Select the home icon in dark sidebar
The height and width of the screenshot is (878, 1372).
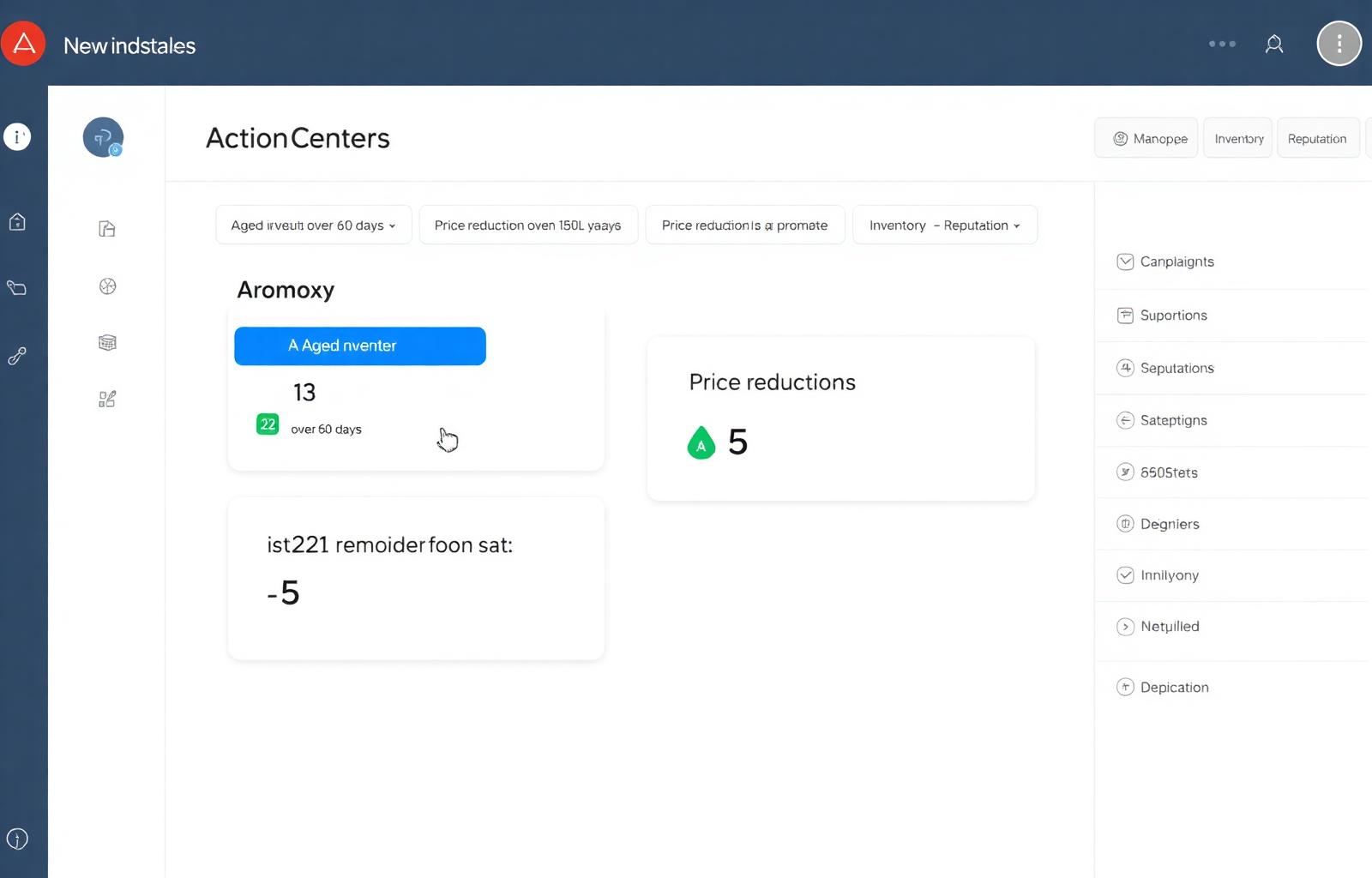coord(17,222)
